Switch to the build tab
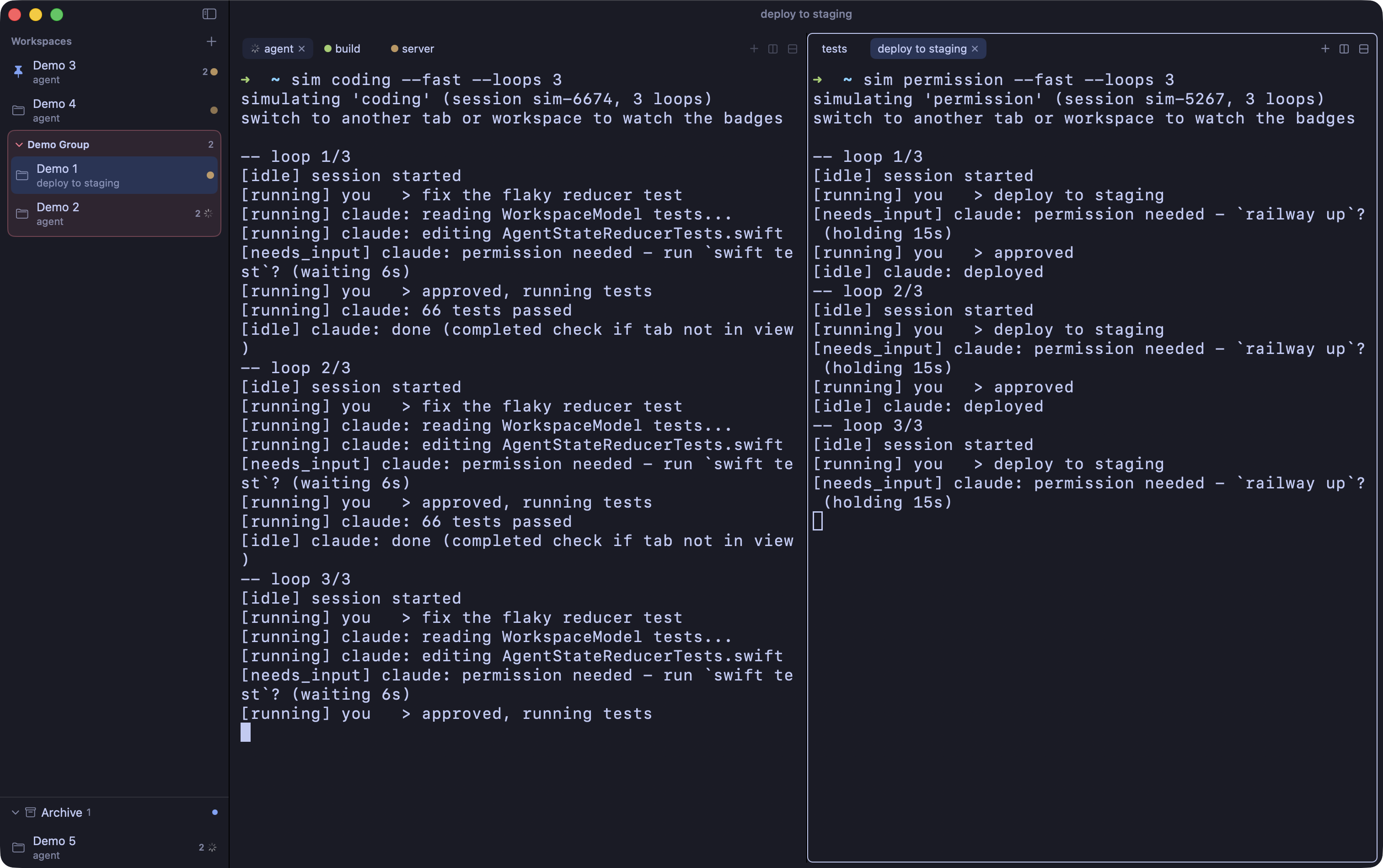Screen dimensions: 1383x868 (342, 49)
